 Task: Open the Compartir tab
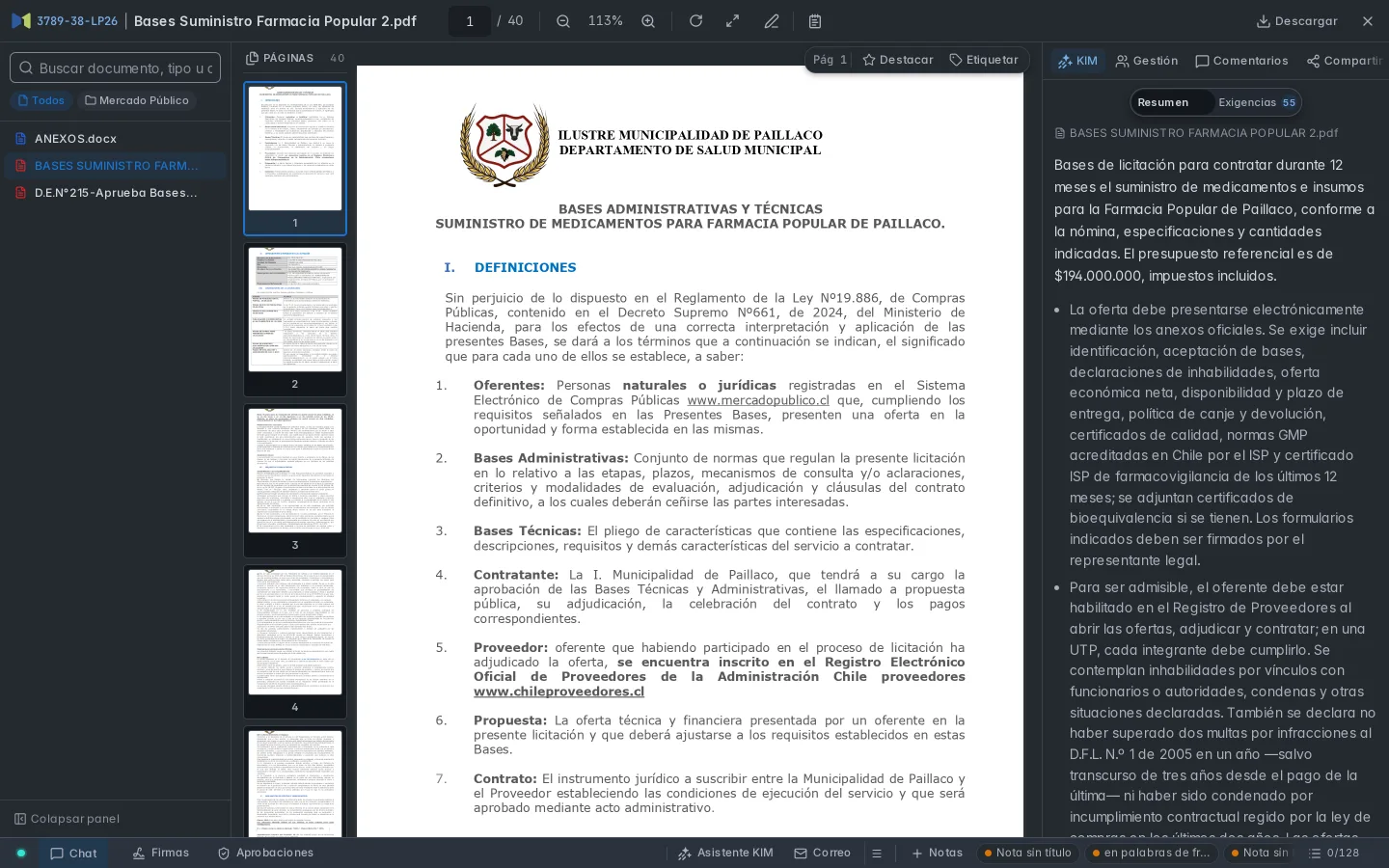1345,61
